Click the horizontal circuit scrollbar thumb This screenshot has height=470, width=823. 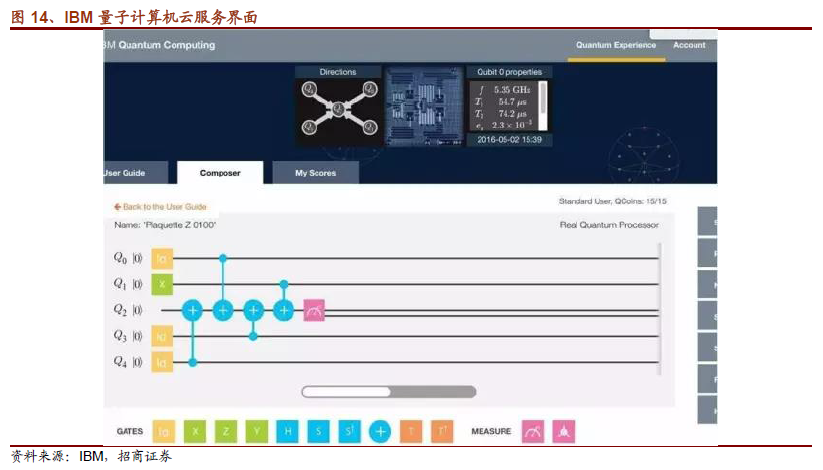(346, 392)
